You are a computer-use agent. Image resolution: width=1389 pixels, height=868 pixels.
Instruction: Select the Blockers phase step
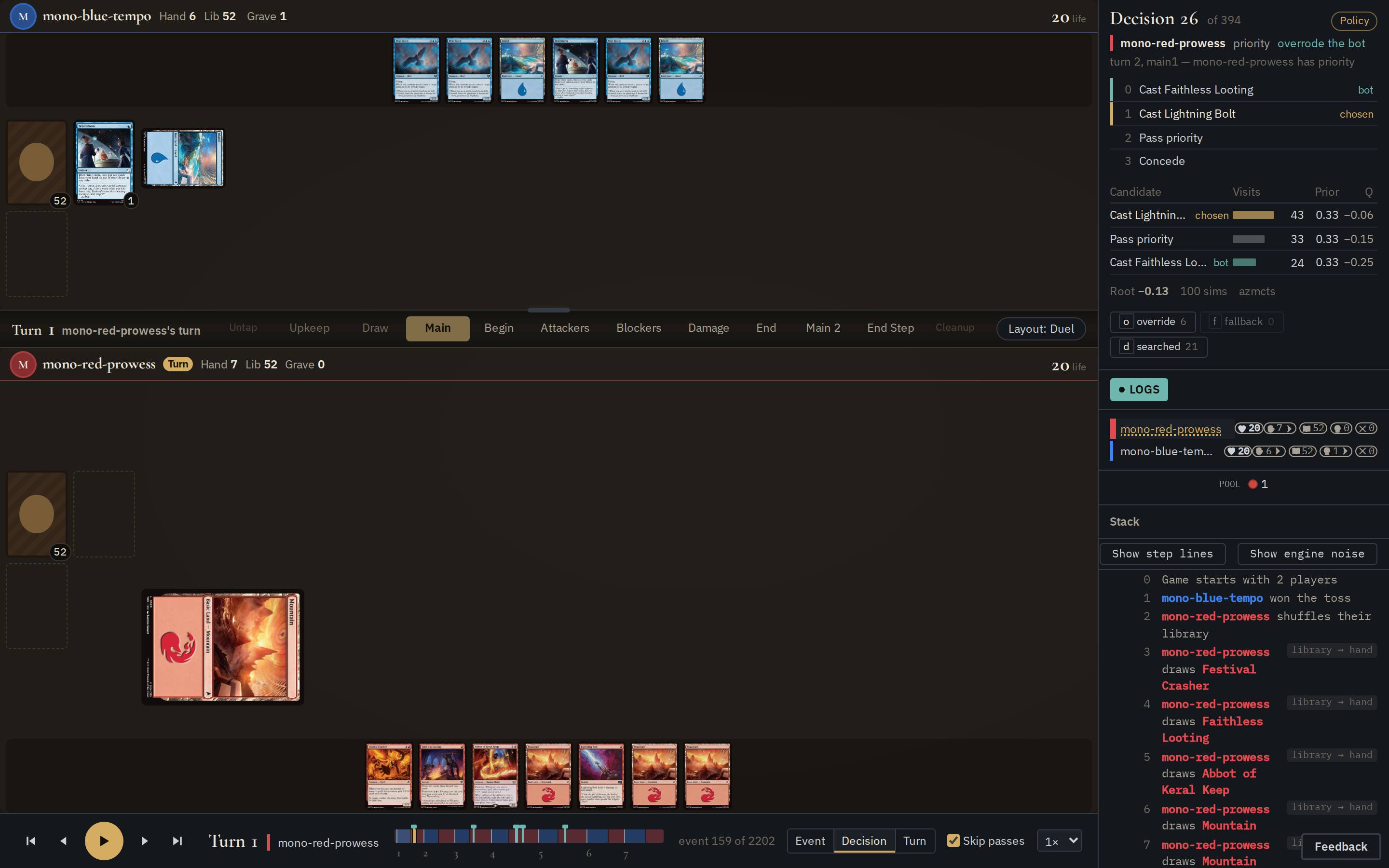638,328
